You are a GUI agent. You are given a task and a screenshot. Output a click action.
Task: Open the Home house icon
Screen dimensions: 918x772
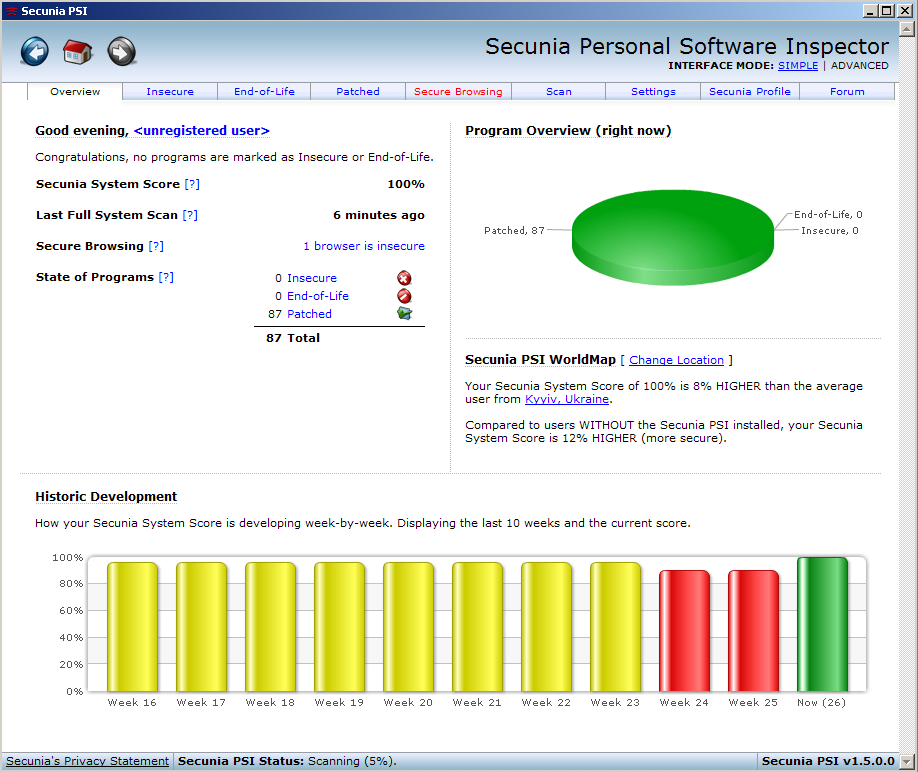(78, 52)
